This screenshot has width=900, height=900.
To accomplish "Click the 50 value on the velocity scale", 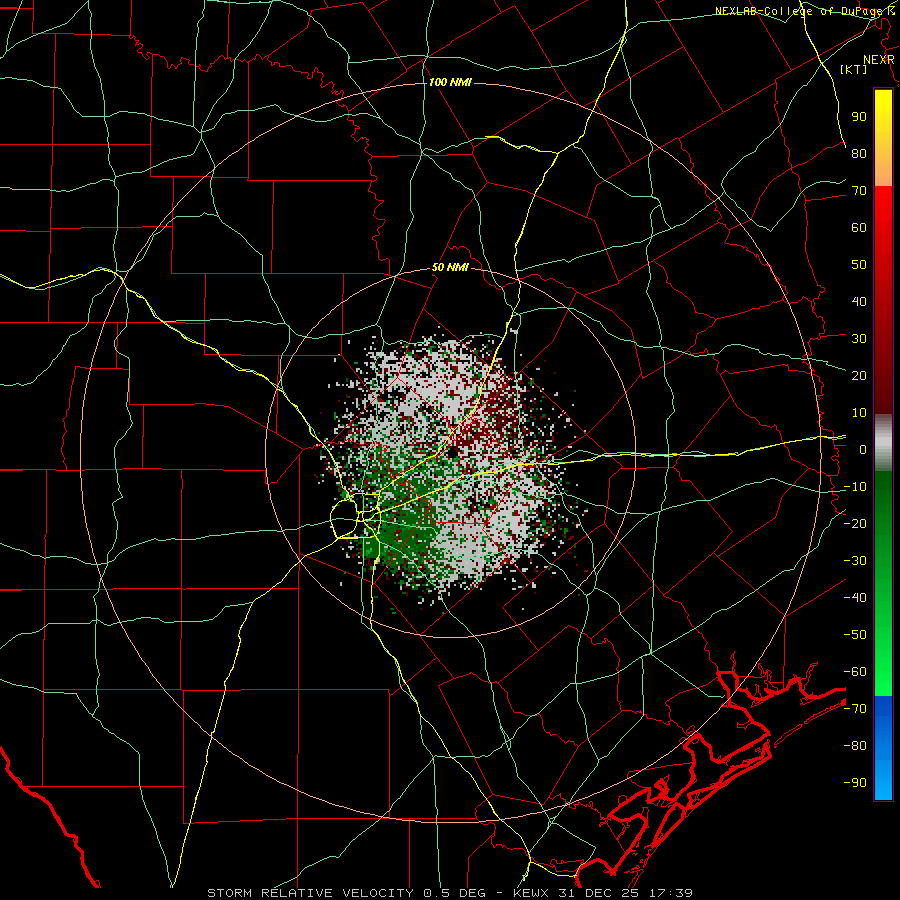I will click(859, 265).
